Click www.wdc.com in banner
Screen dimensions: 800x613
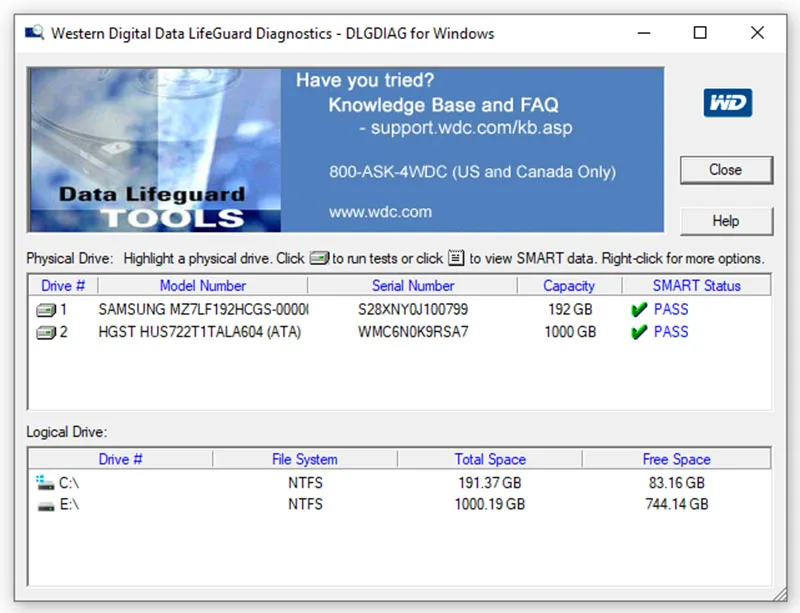click(380, 212)
